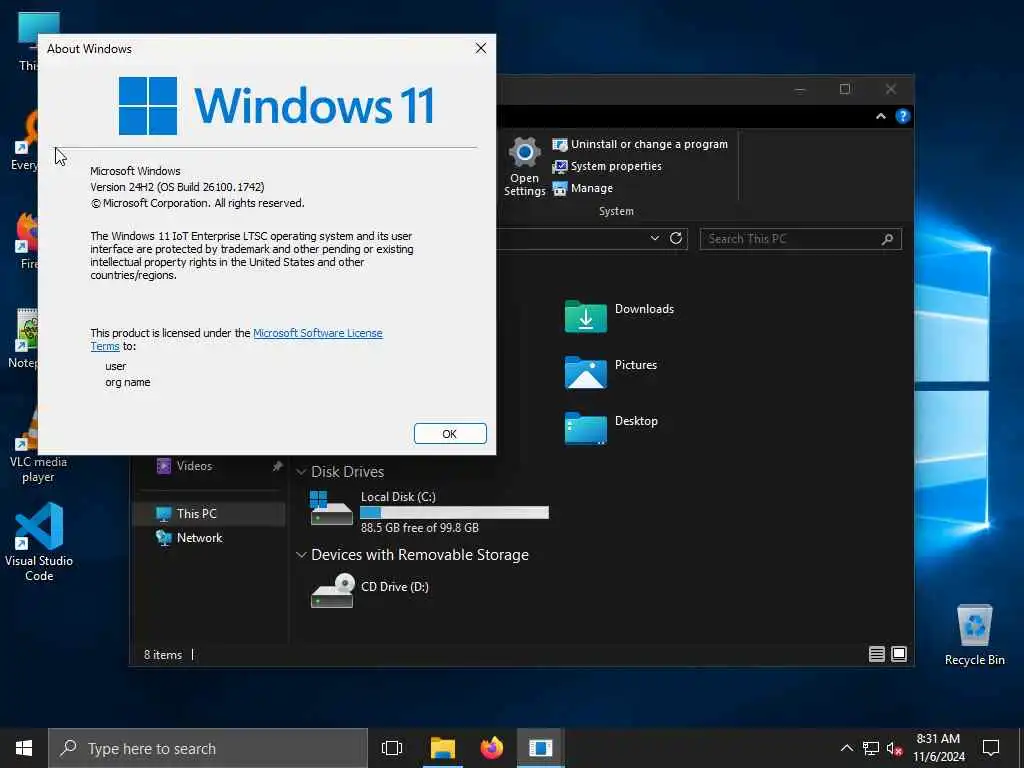Select Videos in the navigation pane
1024x768 pixels.
point(194,466)
